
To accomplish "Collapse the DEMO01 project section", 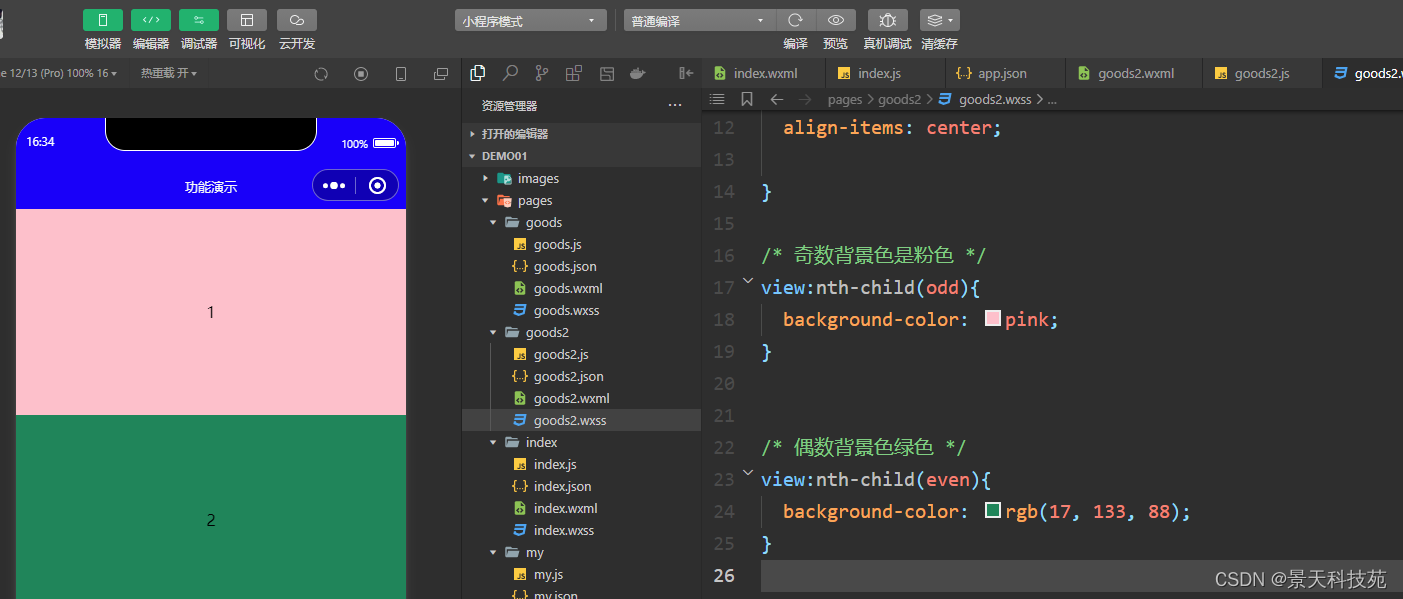I will pyautogui.click(x=581, y=156).
